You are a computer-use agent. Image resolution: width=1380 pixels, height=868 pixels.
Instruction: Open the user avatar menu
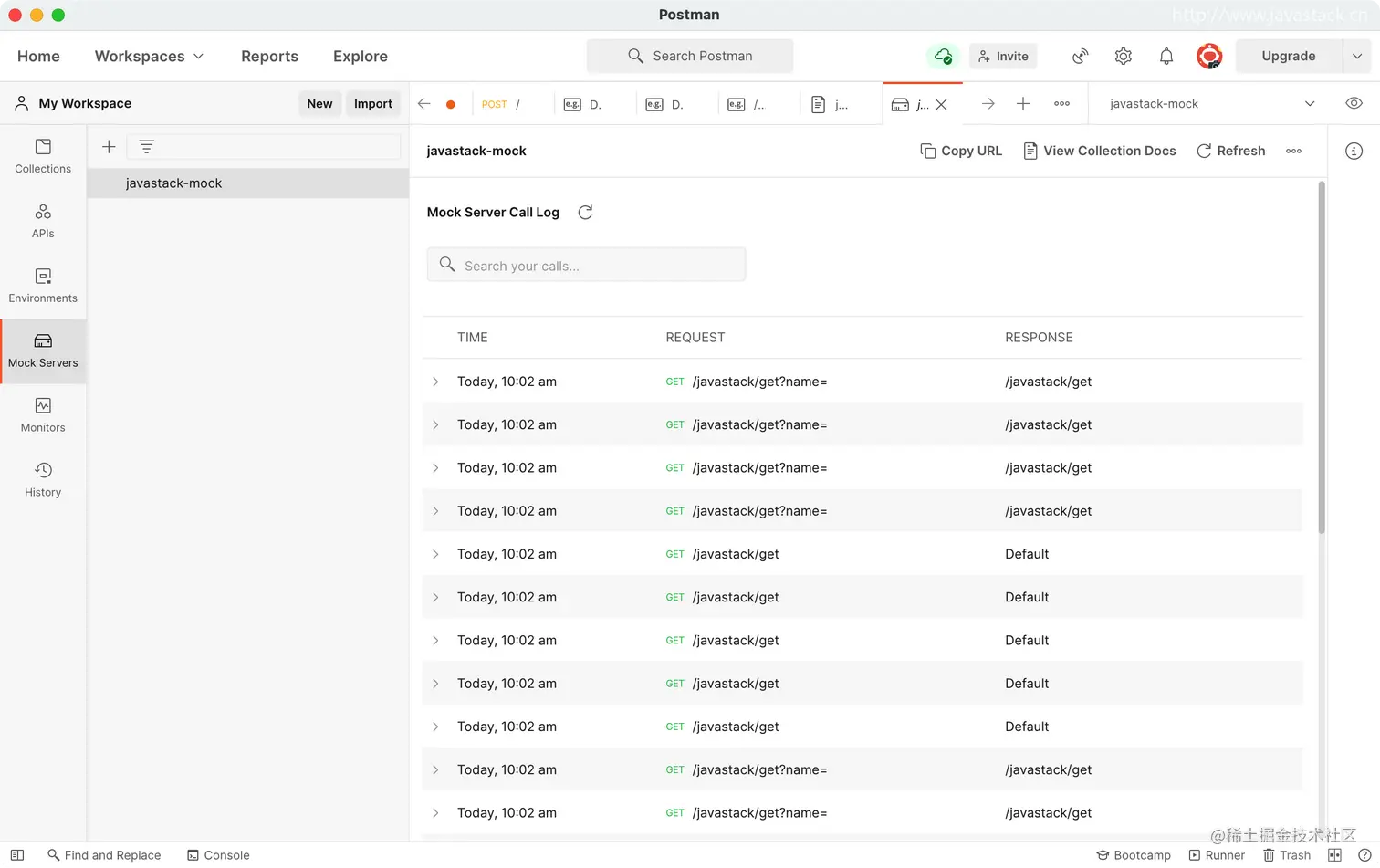point(1209,56)
